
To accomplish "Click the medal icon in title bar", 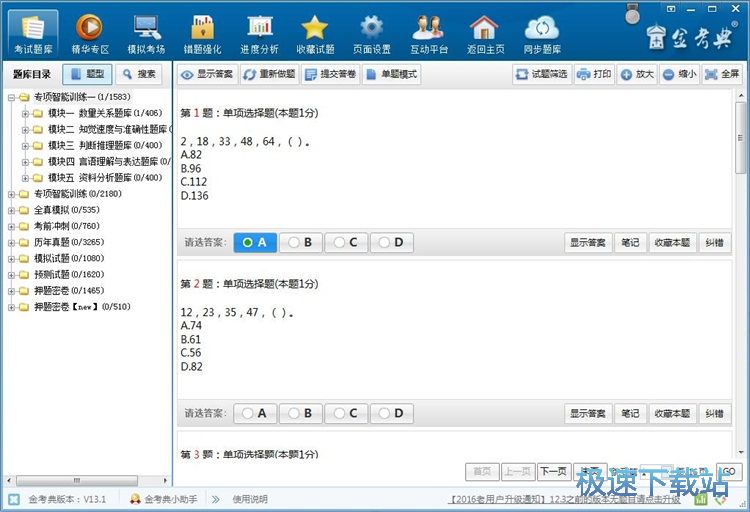I will (x=632, y=15).
